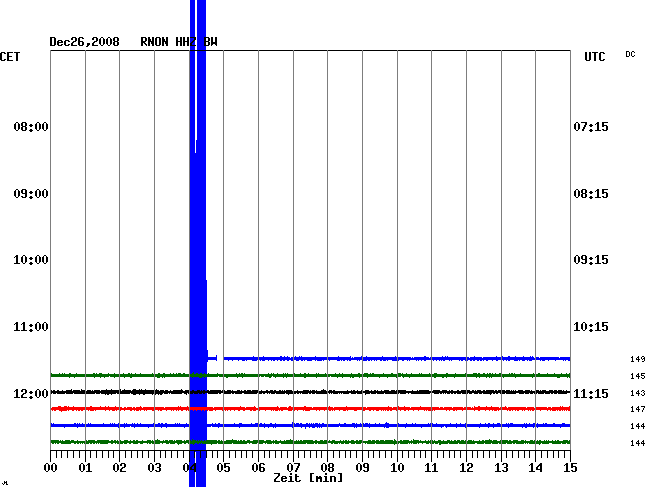Screen dimensions: 650x494
Task: Click the 08:00 CET time label
Action: pos(31,126)
